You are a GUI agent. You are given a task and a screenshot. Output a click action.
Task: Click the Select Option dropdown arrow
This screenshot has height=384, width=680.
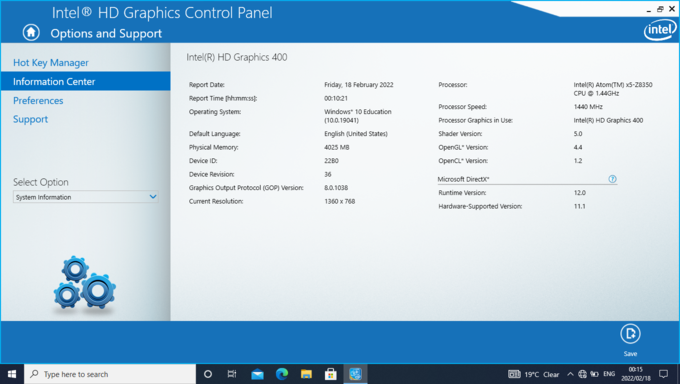(153, 197)
